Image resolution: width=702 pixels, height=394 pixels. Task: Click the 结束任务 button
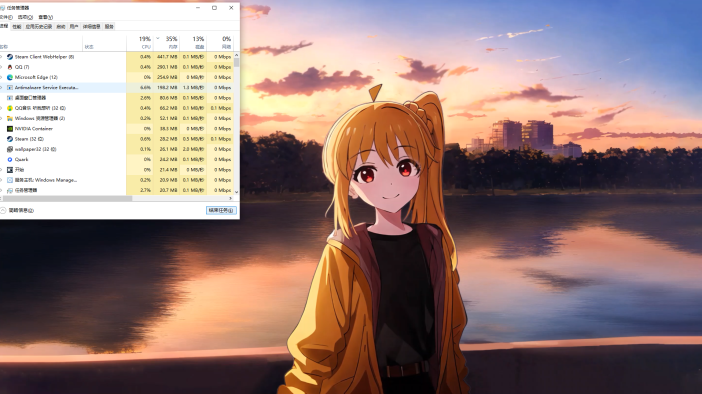point(221,210)
